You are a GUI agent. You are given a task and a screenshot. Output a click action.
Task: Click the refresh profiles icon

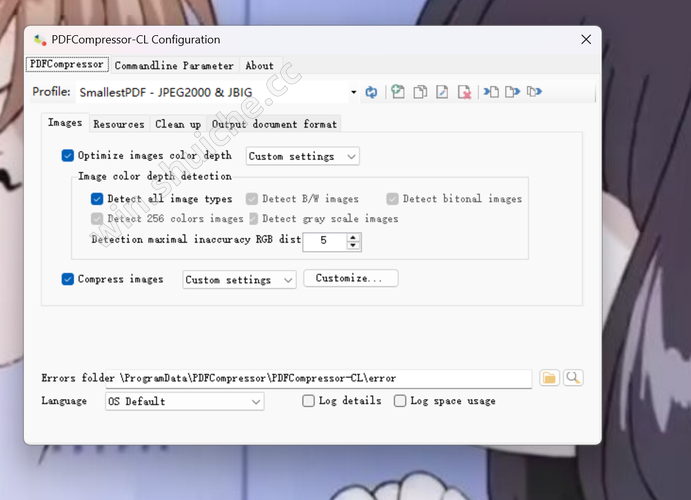tap(371, 92)
